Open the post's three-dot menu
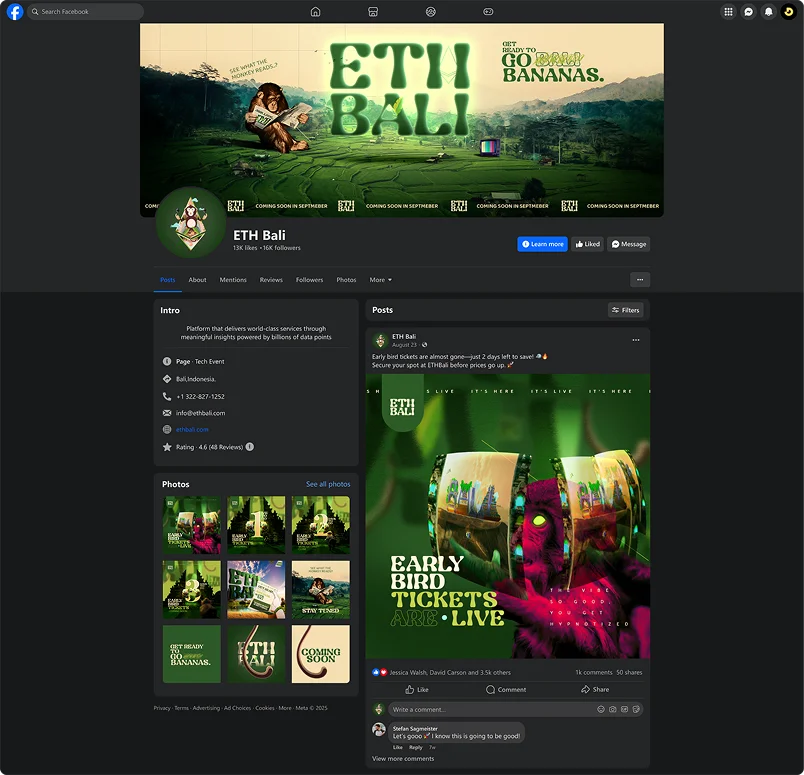Image resolution: width=804 pixels, height=775 pixels. (x=636, y=340)
